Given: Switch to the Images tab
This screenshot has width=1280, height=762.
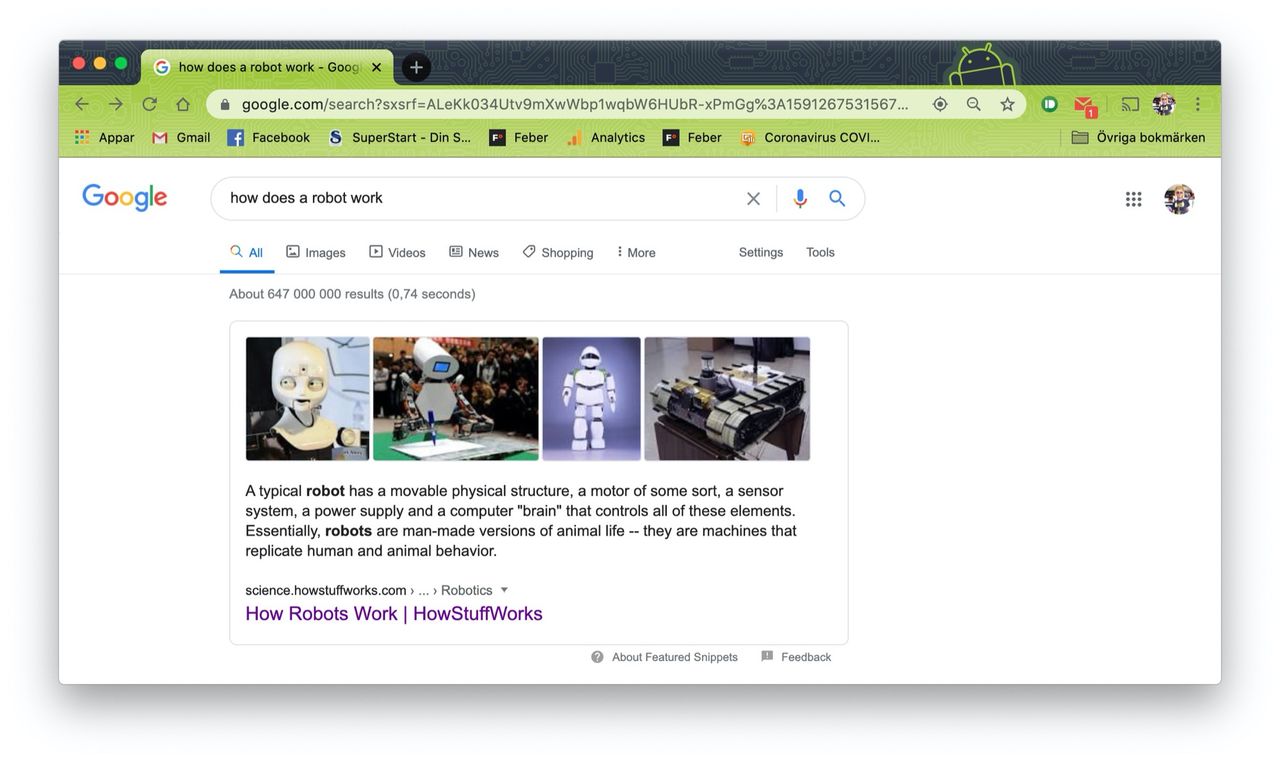Looking at the screenshot, I should click(316, 252).
